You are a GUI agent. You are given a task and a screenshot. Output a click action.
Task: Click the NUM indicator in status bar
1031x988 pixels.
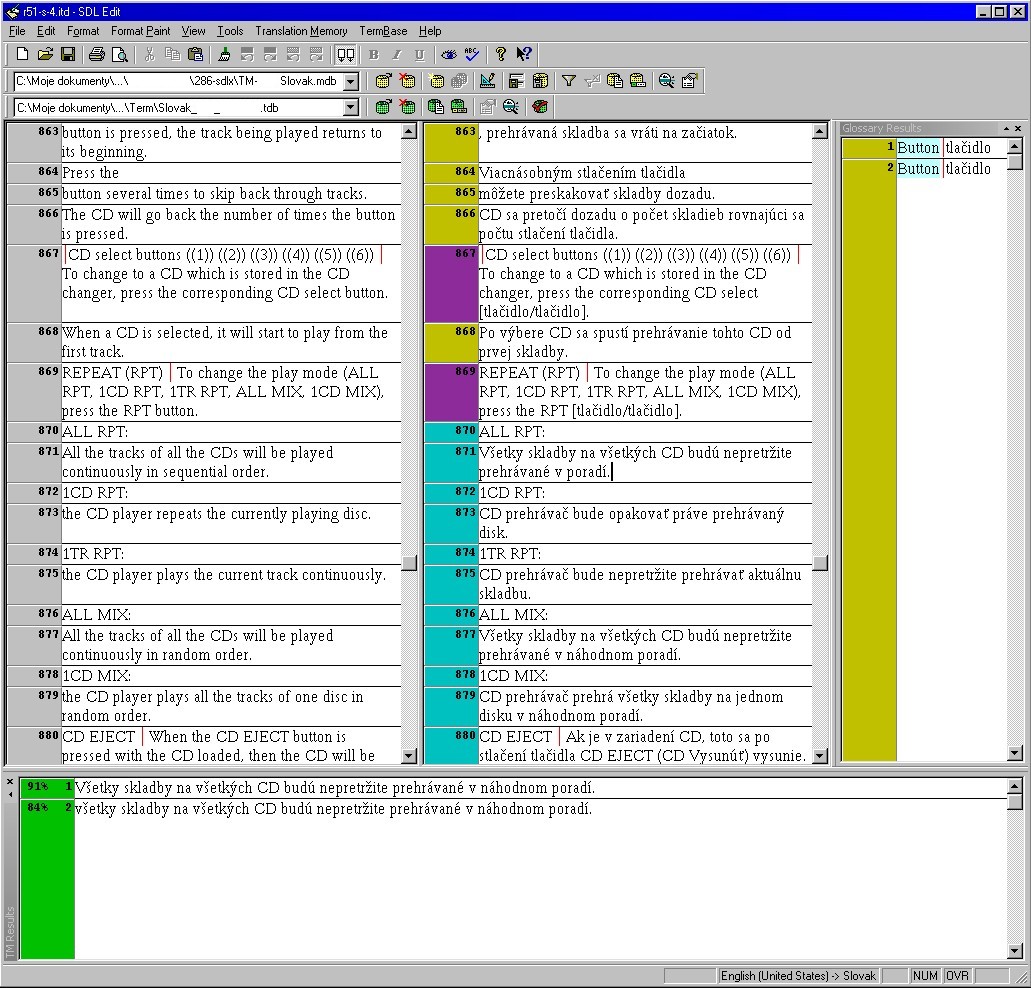click(925, 976)
